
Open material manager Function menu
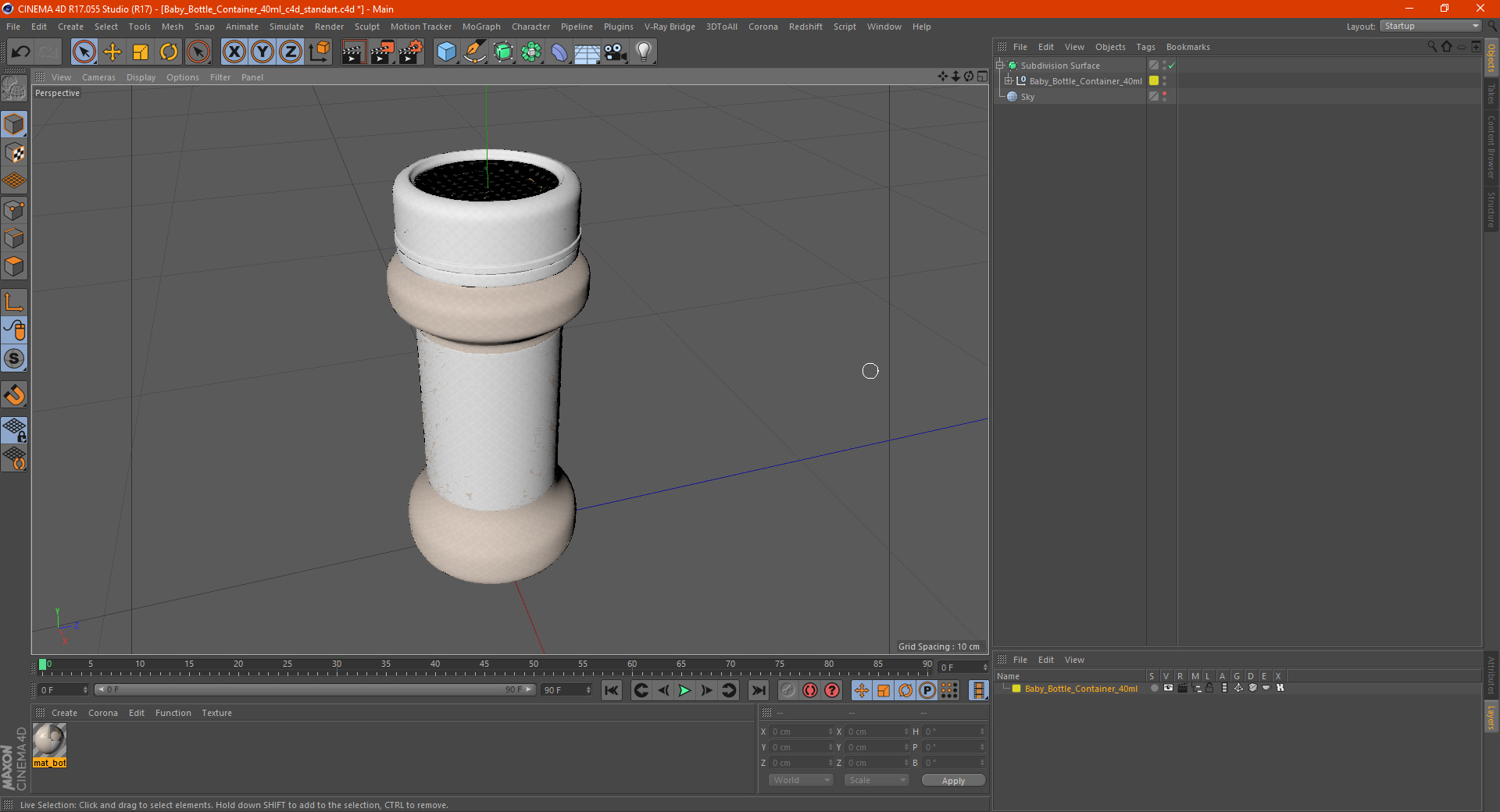click(x=173, y=713)
